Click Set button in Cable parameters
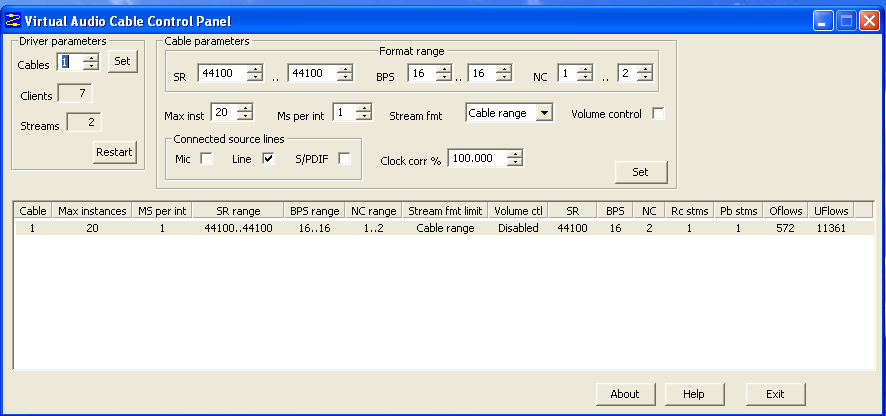The height and width of the screenshot is (416, 886). pos(641,172)
